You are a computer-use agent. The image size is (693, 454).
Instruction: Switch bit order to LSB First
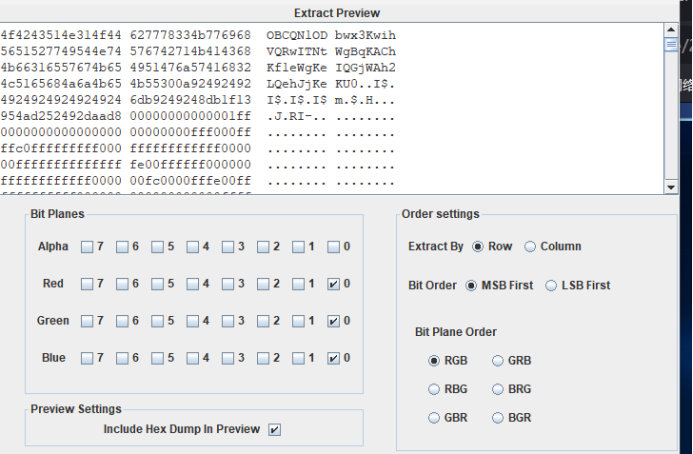click(x=553, y=286)
